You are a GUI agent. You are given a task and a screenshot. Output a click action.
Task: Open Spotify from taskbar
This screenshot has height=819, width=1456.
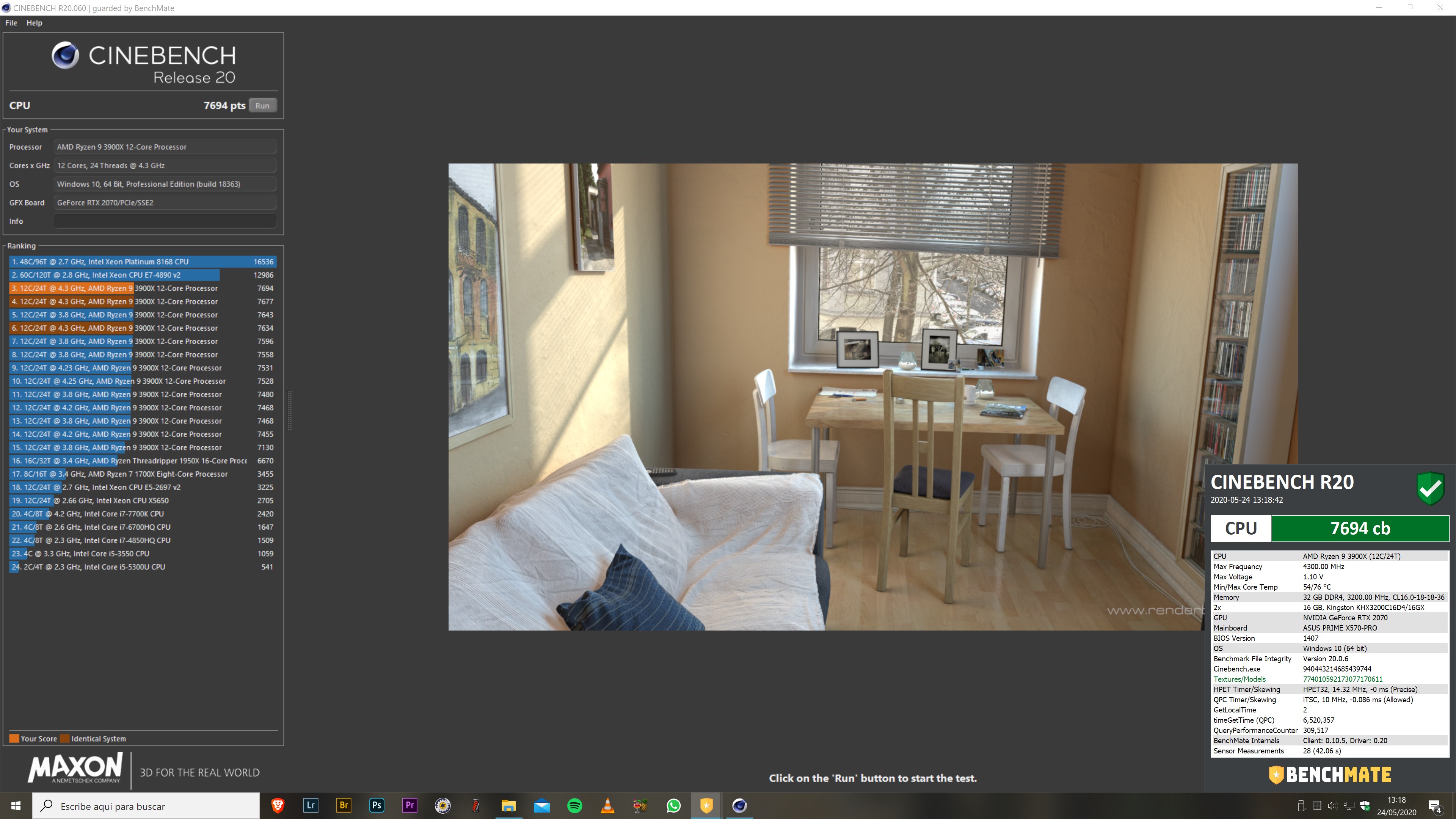574,805
